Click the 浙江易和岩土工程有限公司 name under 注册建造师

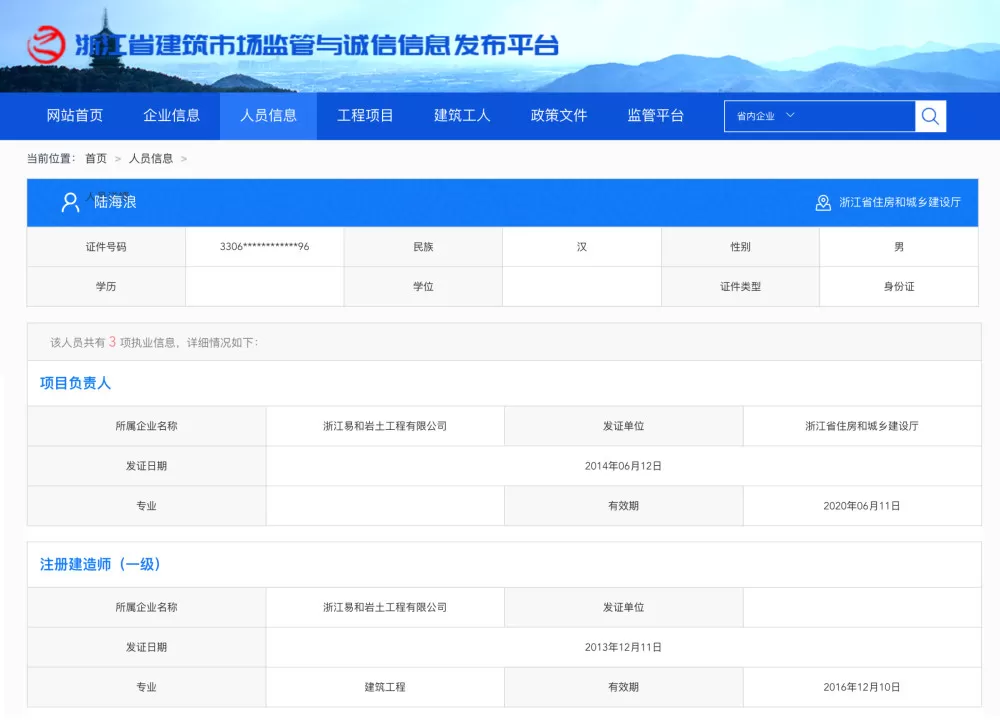pos(385,607)
